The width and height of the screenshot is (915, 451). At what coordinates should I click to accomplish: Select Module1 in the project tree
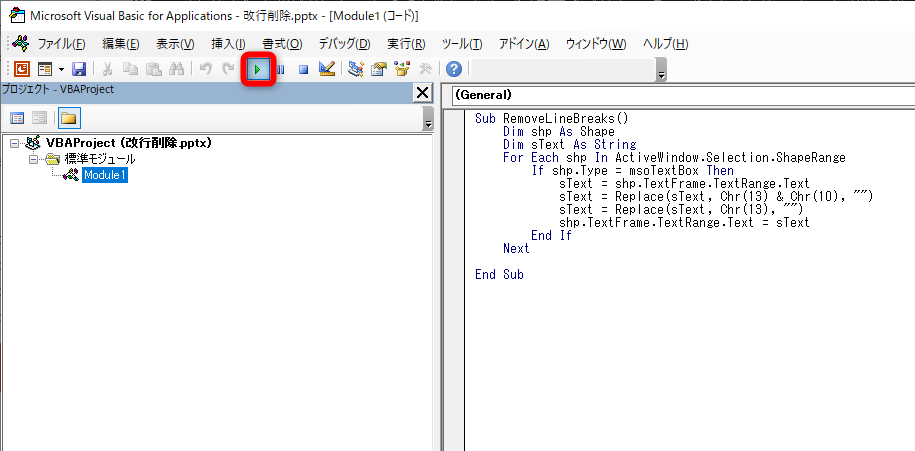104,174
